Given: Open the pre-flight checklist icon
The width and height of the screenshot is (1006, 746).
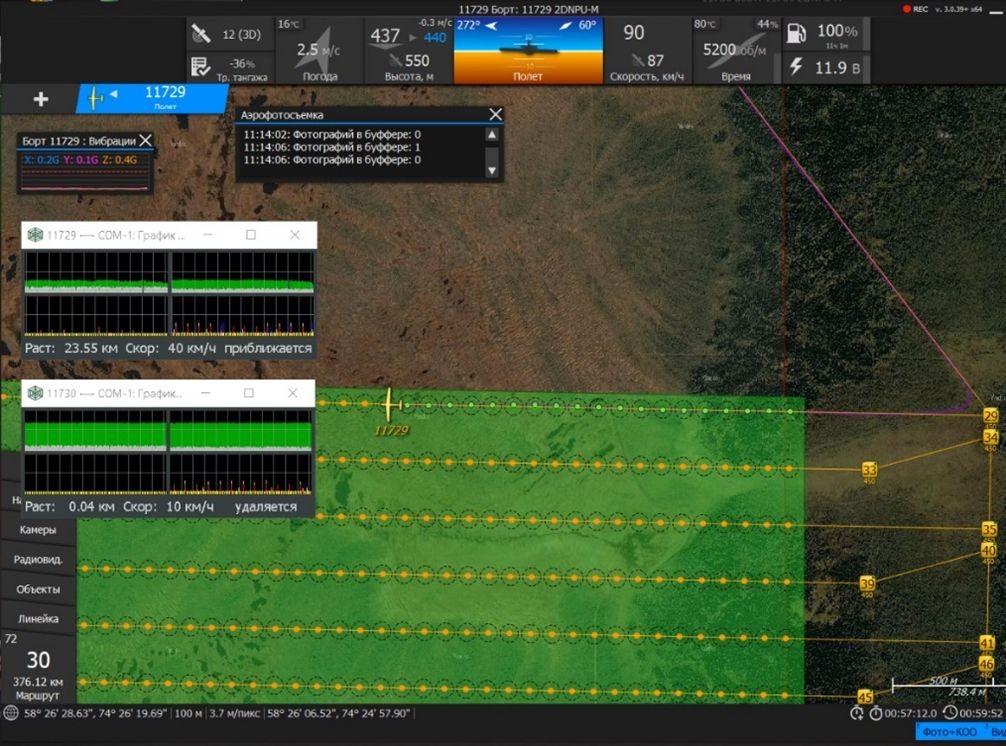Looking at the screenshot, I should click(x=201, y=67).
